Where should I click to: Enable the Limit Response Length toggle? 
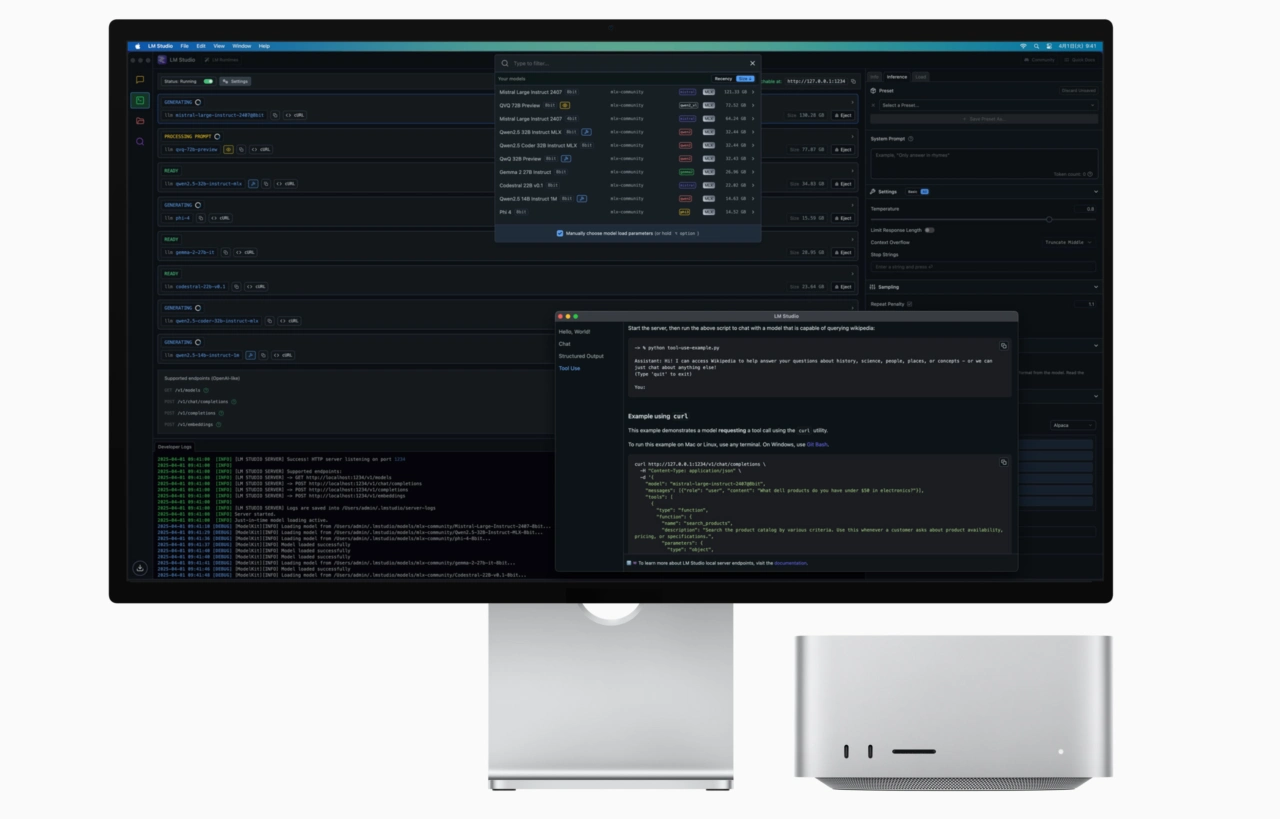(929, 230)
